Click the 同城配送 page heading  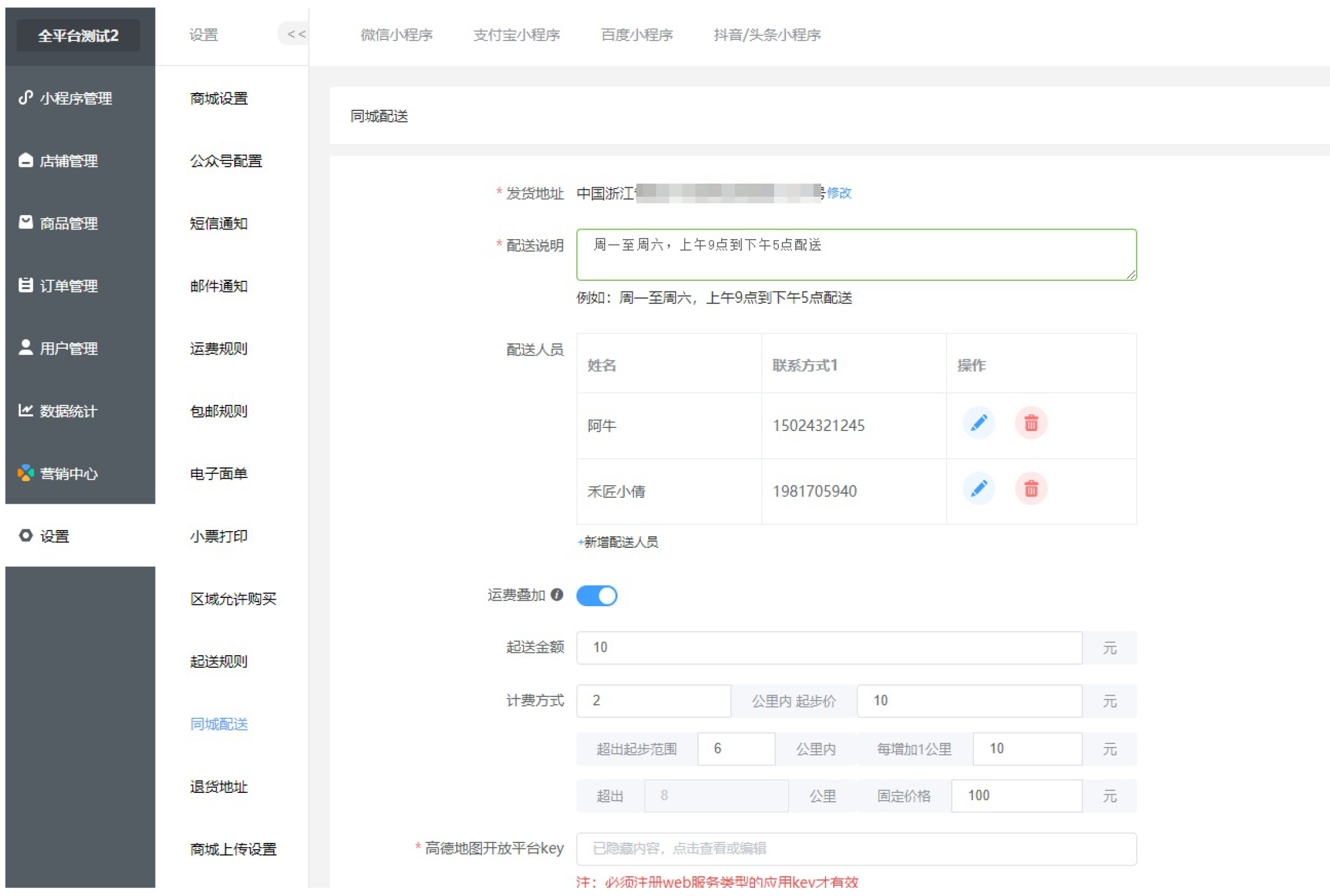[379, 116]
